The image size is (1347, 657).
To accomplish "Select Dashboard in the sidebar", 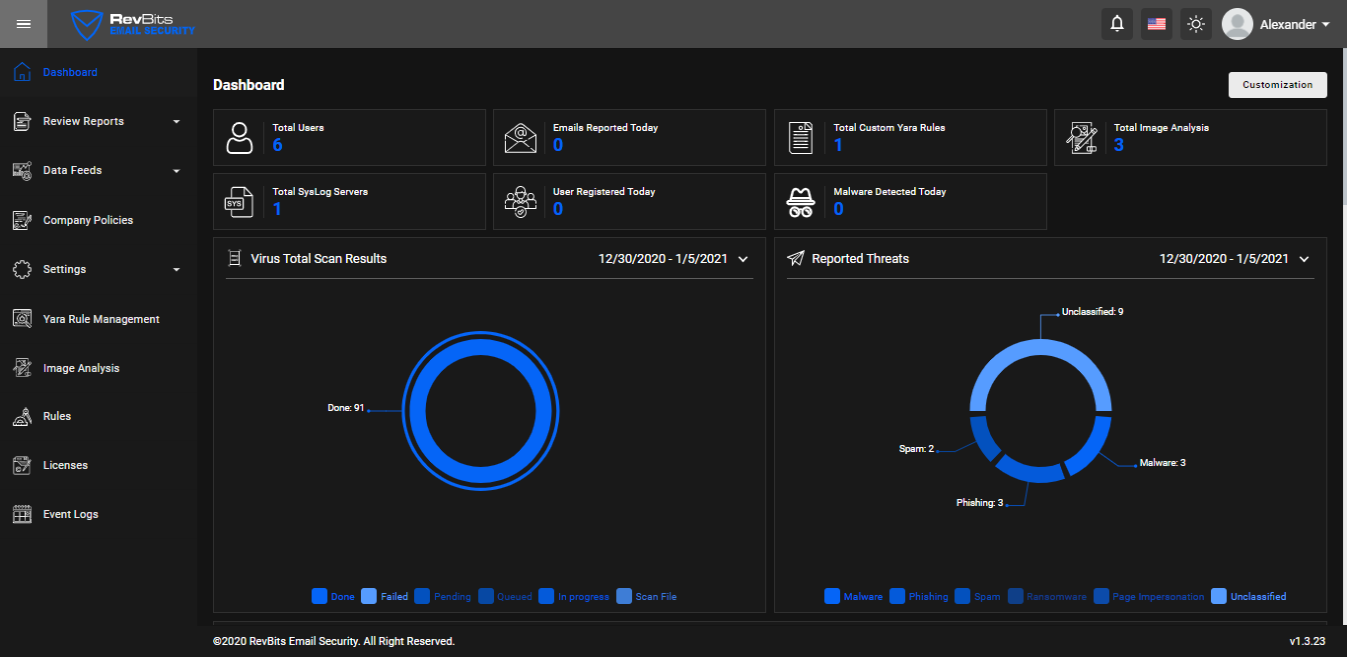I will (70, 72).
